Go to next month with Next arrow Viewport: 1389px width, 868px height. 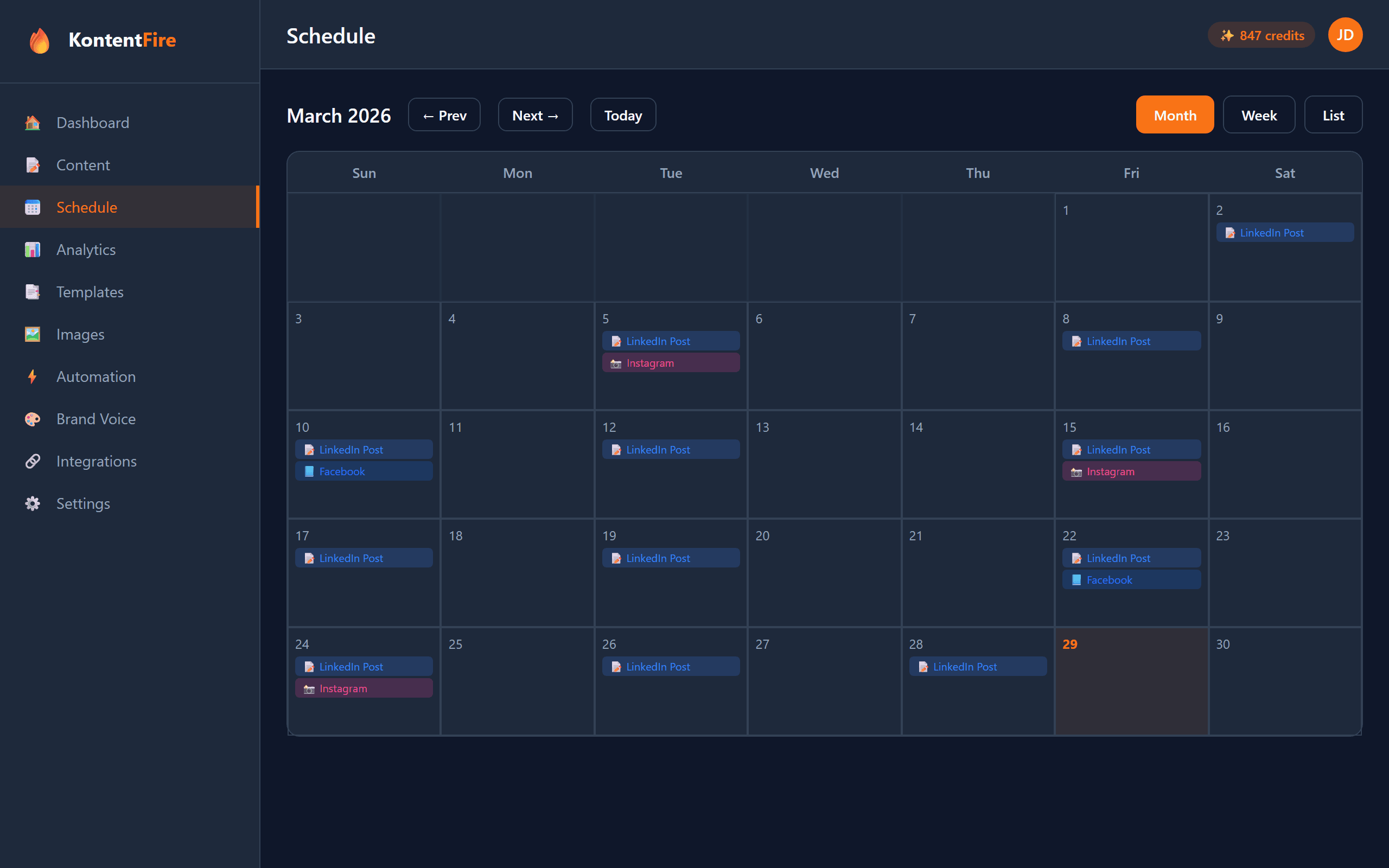pyautogui.click(x=534, y=115)
